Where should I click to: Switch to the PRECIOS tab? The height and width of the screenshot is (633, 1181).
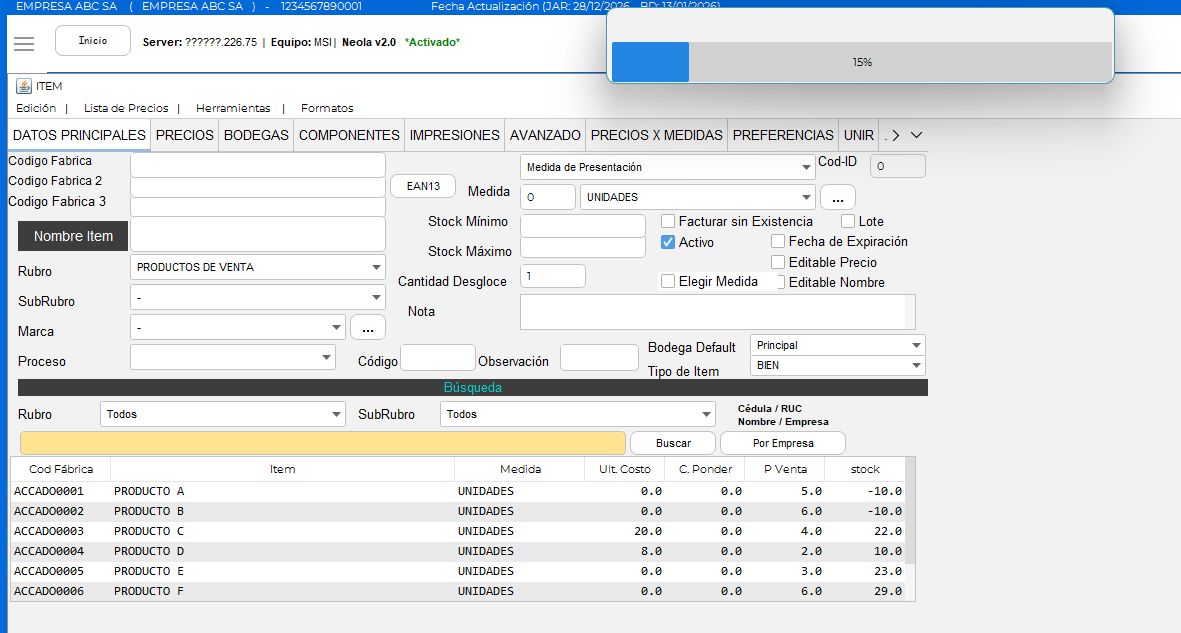(x=185, y=135)
